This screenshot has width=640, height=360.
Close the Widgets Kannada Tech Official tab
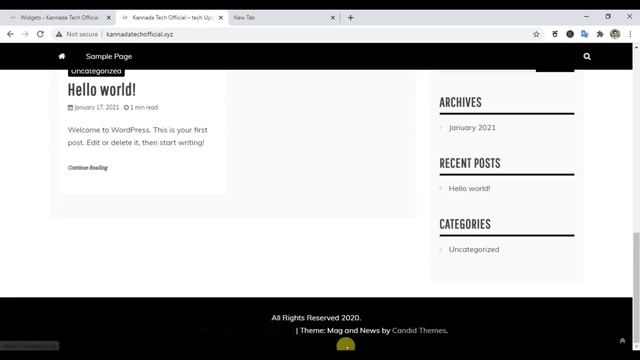[109, 18]
